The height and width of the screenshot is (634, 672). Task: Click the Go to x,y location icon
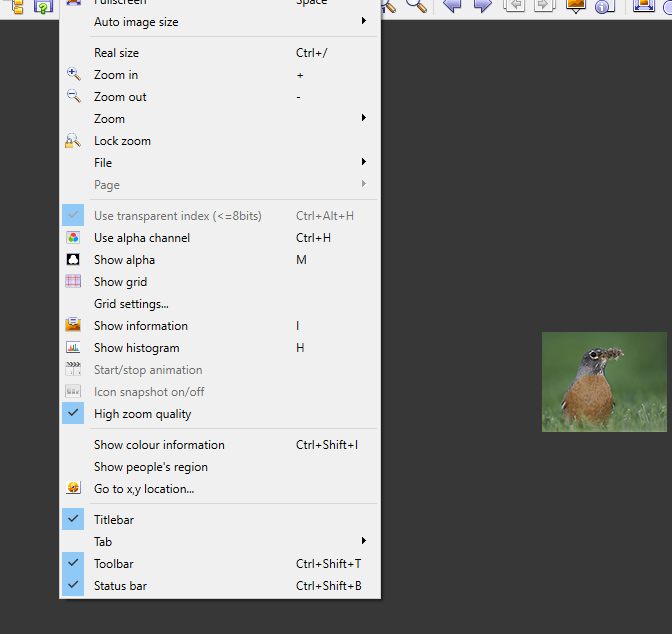pyautogui.click(x=73, y=489)
